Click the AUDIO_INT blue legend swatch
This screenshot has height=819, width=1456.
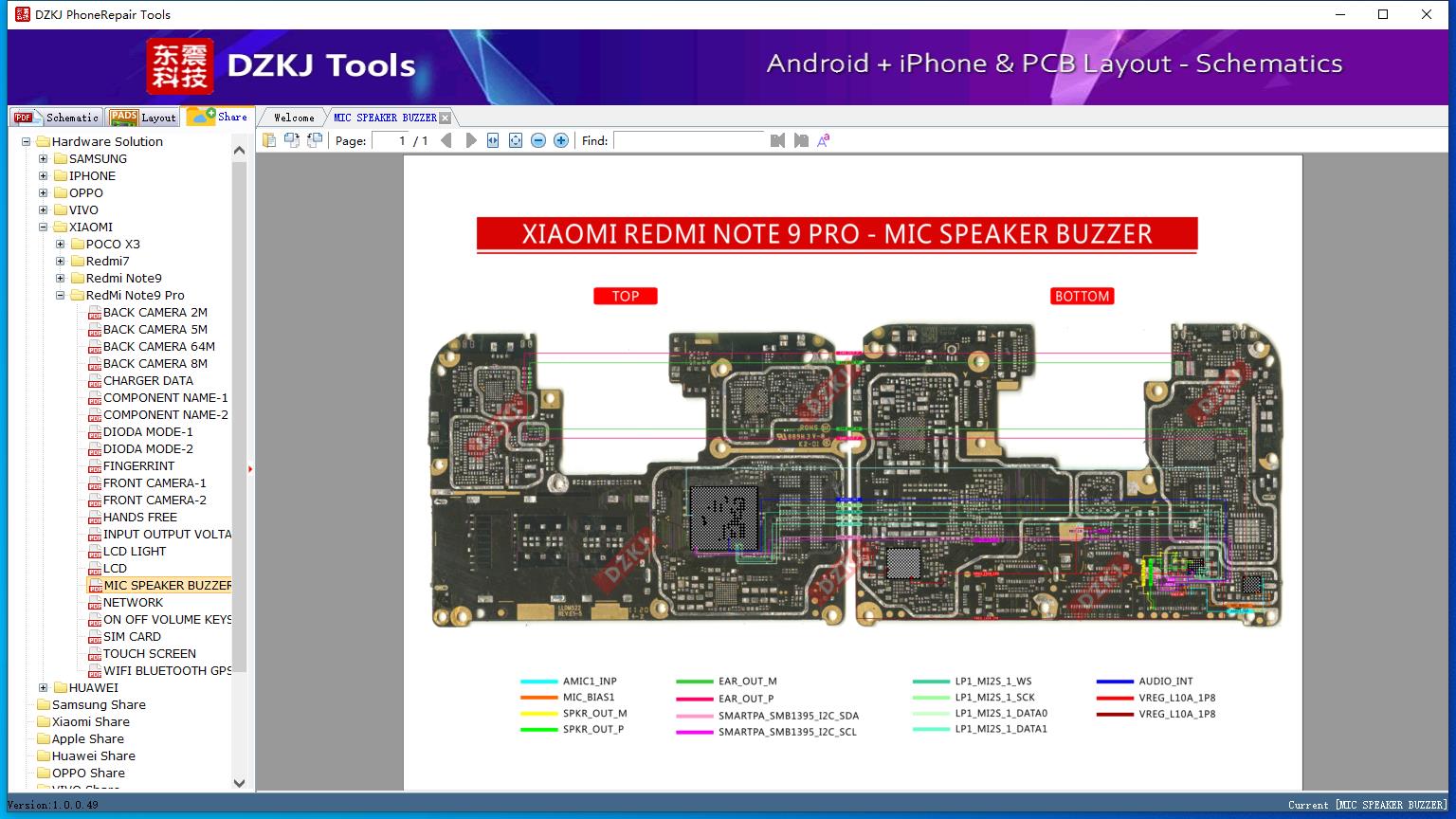click(1115, 682)
